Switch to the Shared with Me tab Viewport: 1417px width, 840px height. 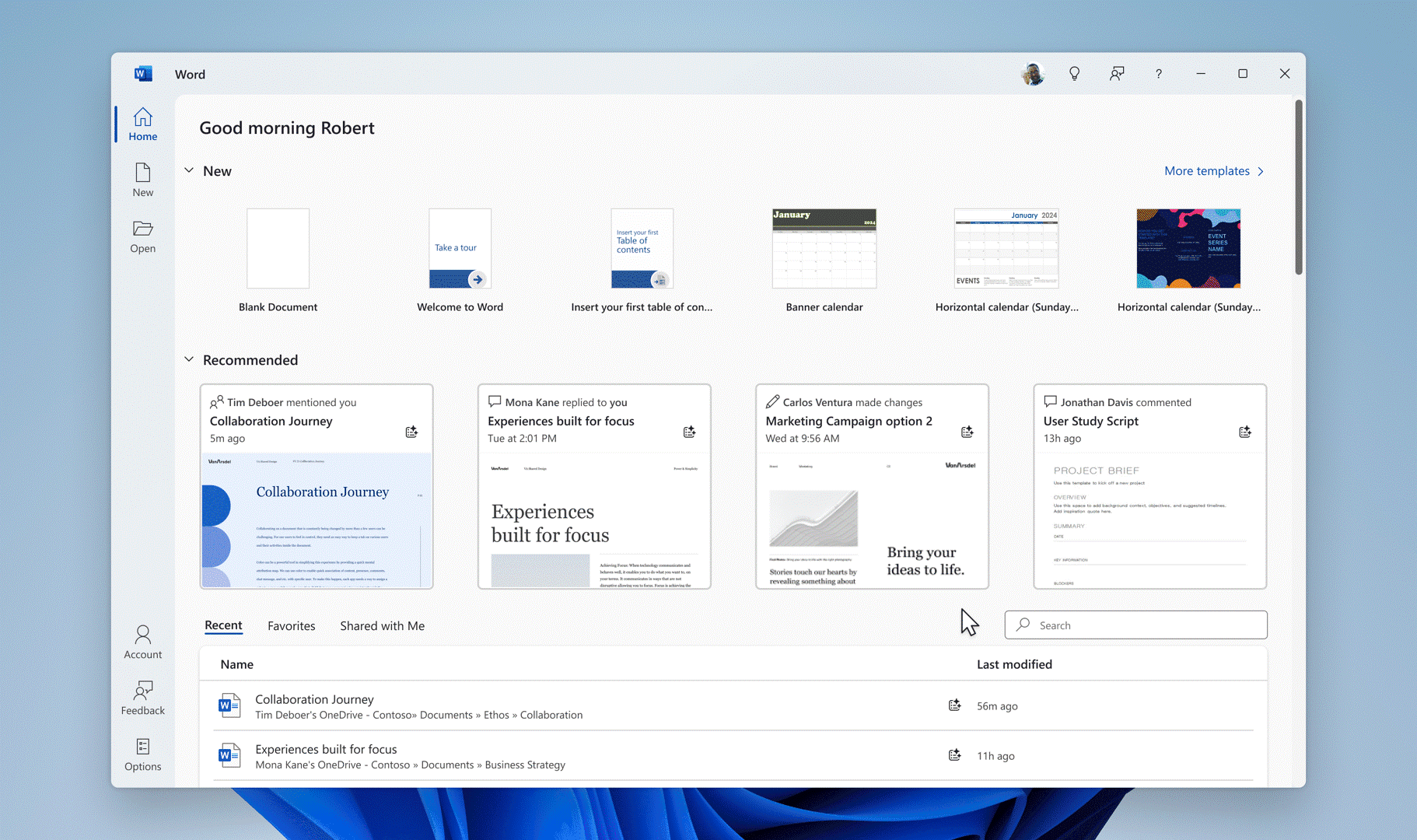click(382, 625)
